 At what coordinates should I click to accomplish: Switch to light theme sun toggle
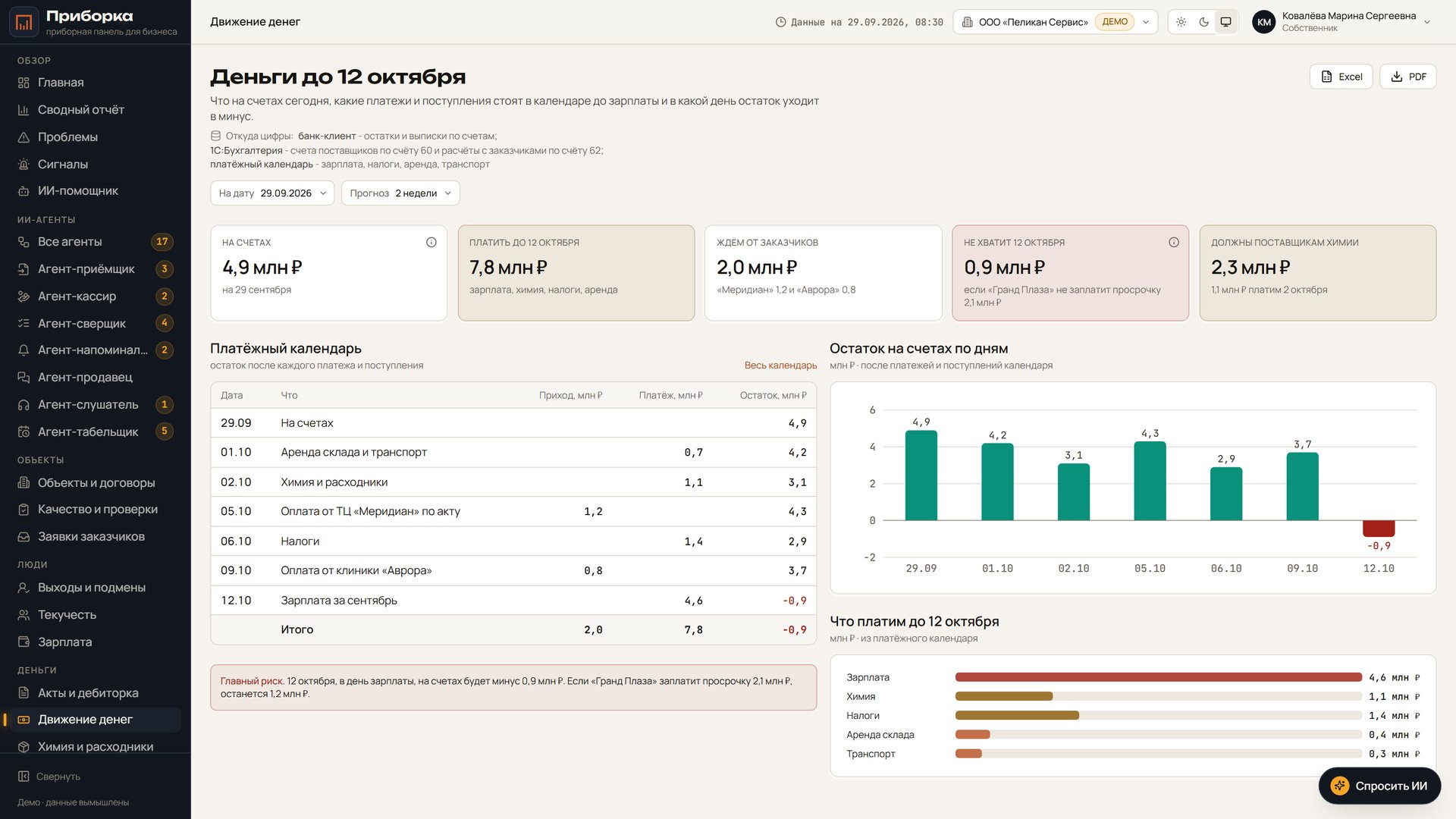[1181, 22]
